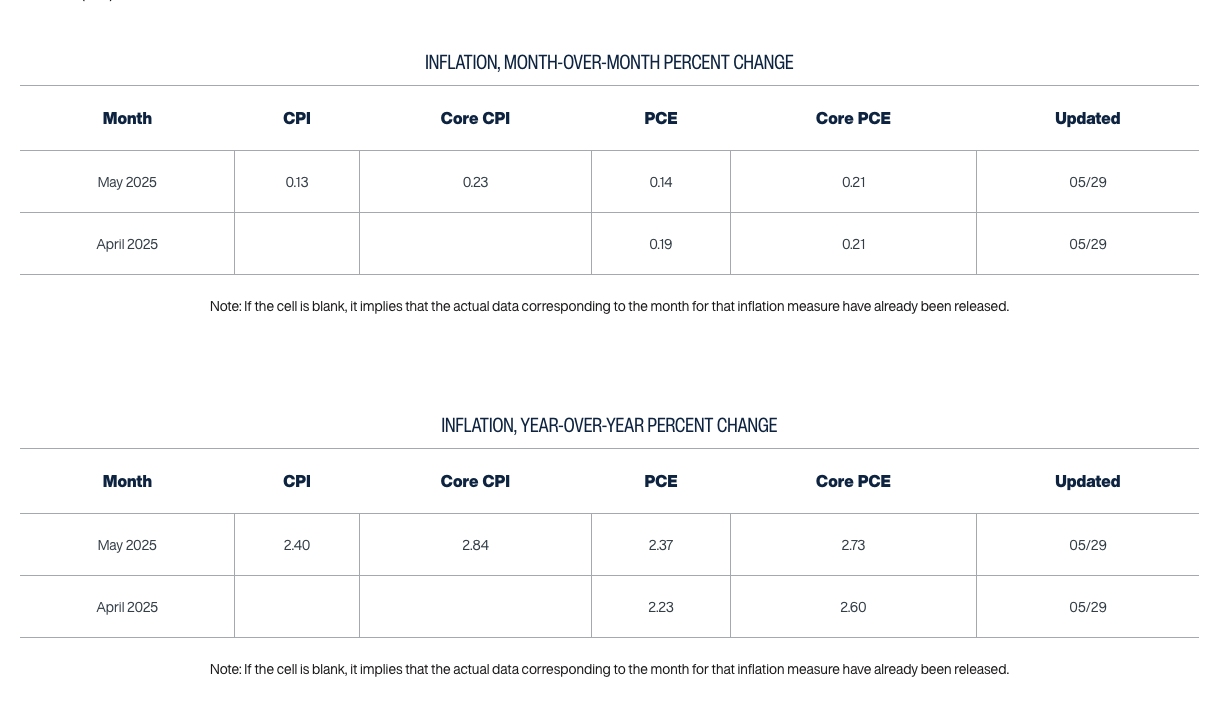Click blank April 2025 CPI cell in year-over-year table
The image size is (1217, 703).
297,607
